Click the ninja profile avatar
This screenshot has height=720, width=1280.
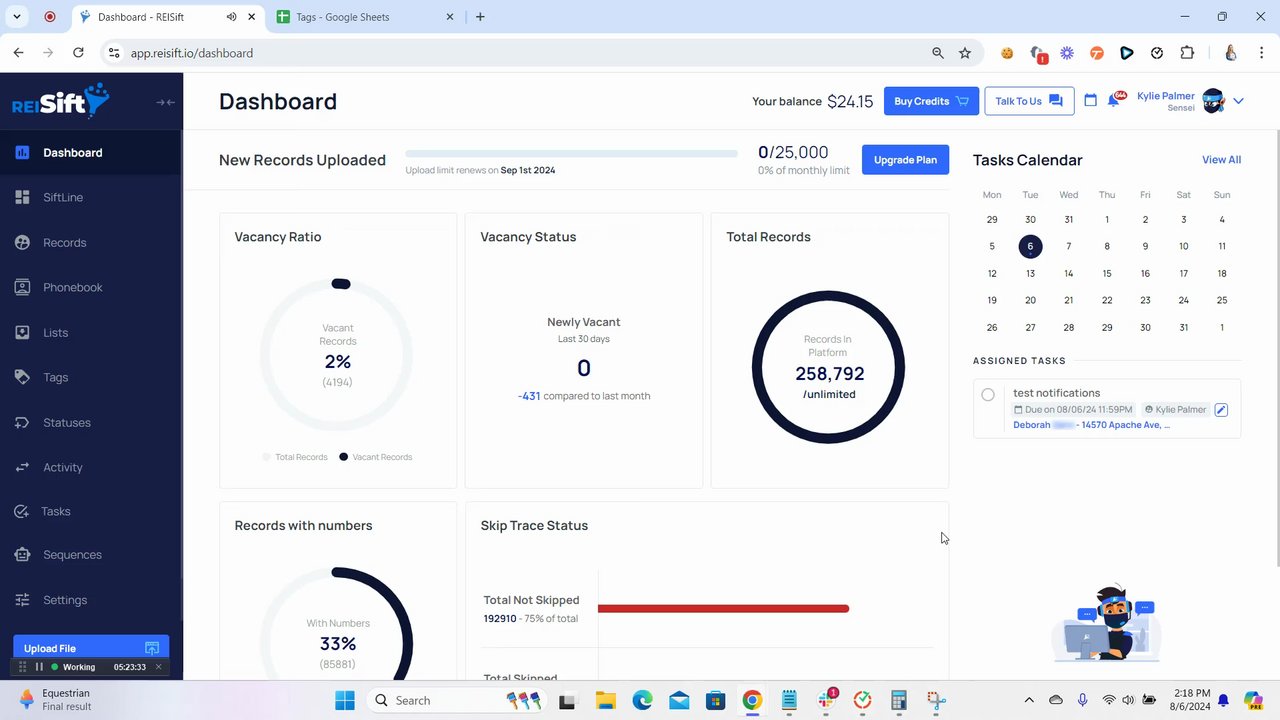click(x=1213, y=101)
